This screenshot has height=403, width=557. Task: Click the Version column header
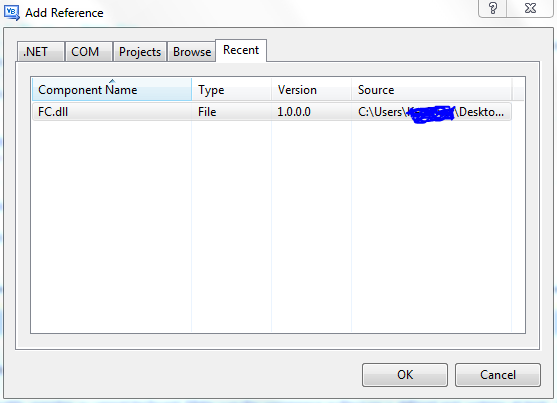tap(312, 90)
